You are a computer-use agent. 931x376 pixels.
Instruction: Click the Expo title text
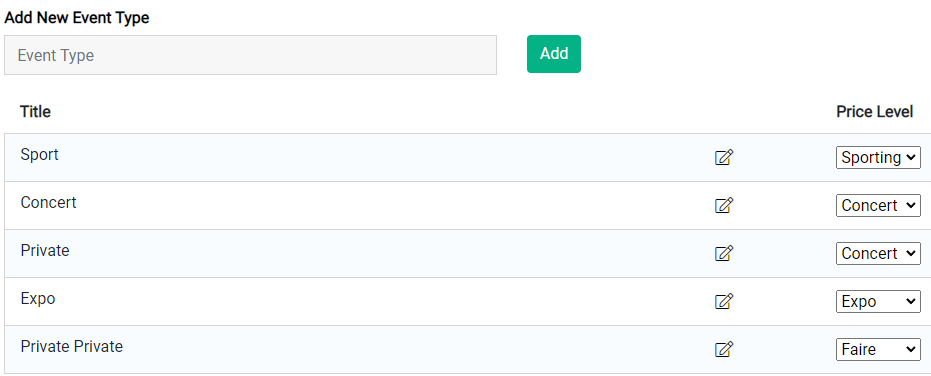coord(38,299)
